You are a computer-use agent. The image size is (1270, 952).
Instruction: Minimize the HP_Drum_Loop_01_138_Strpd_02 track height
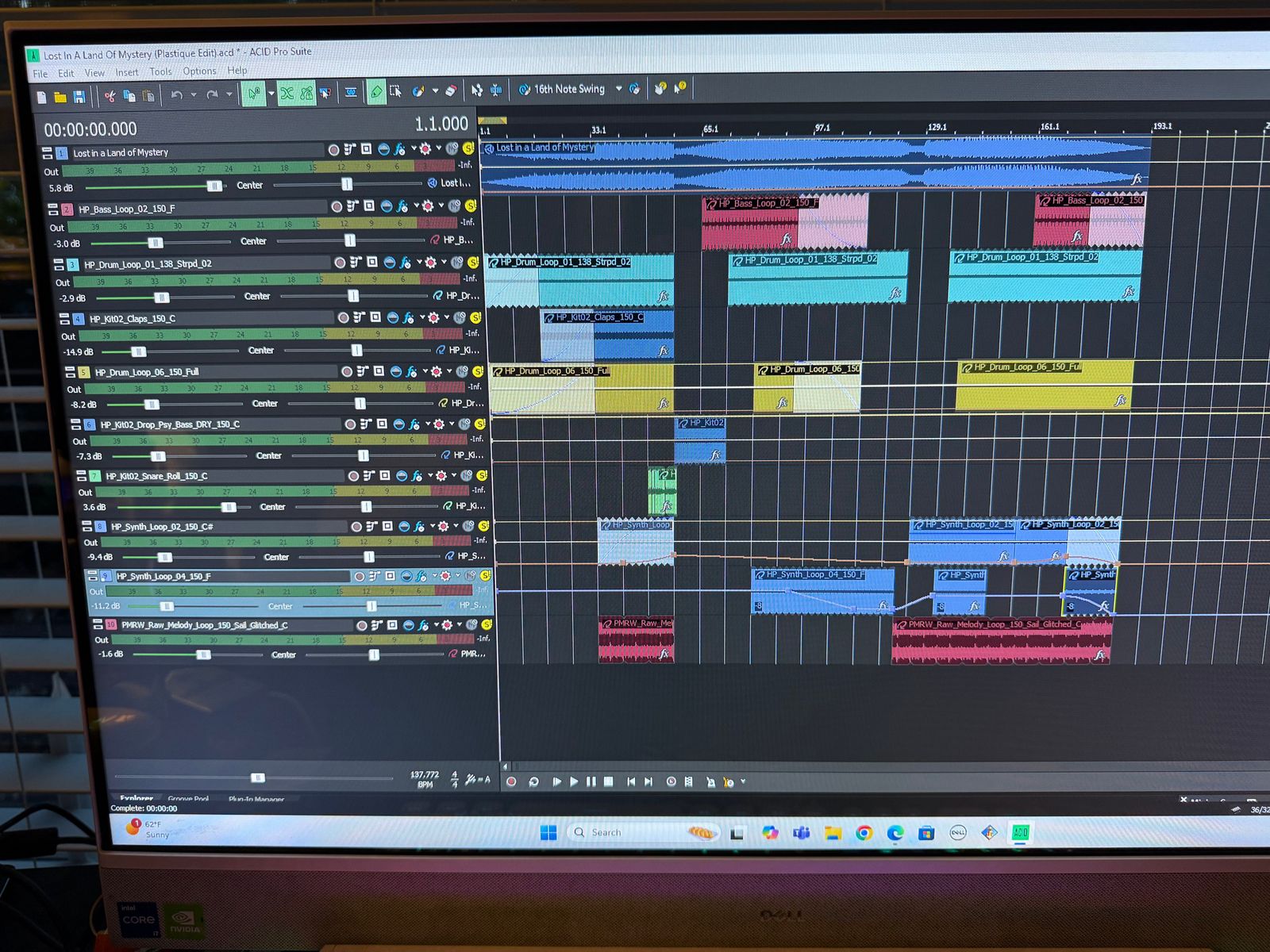tap(59, 262)
